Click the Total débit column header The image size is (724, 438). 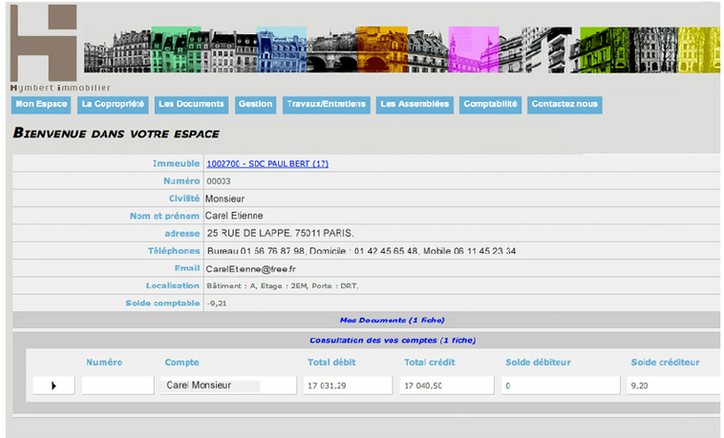pos(332,362)
